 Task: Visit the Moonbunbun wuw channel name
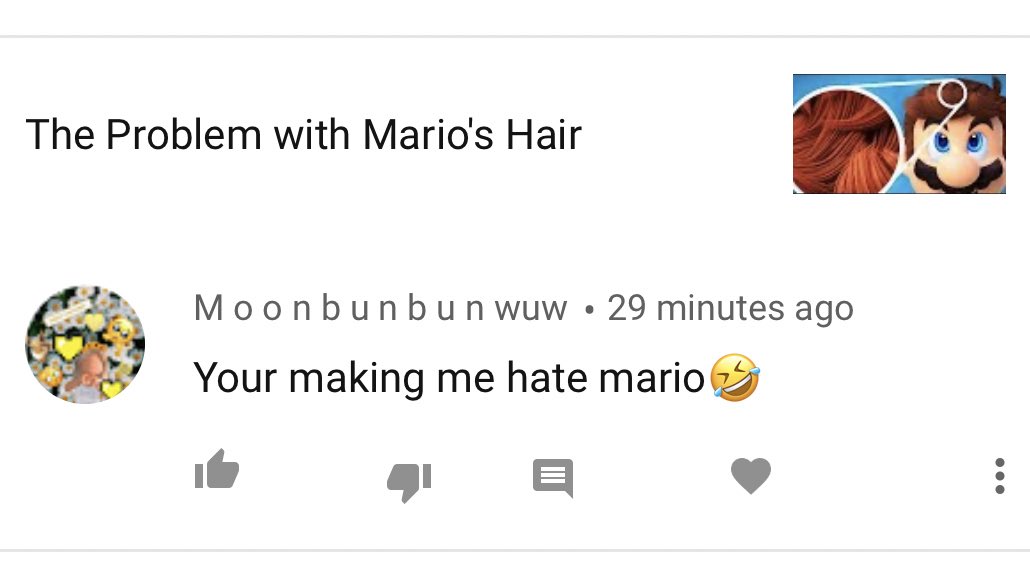click(x=380, y=308)
